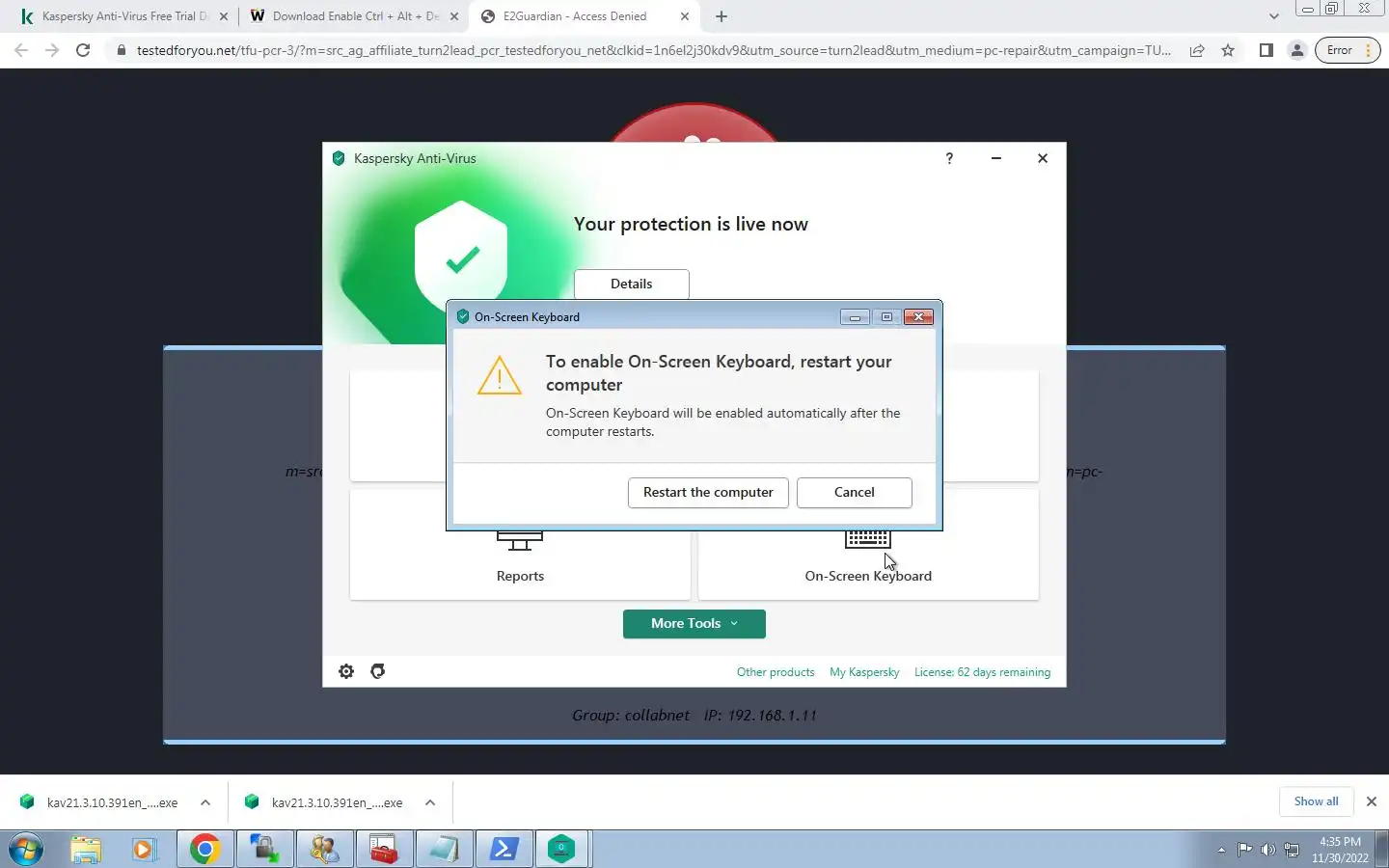Viewport: 1389px width, 868px height.
Task: Reload the current page
Action: coord(83,50)
